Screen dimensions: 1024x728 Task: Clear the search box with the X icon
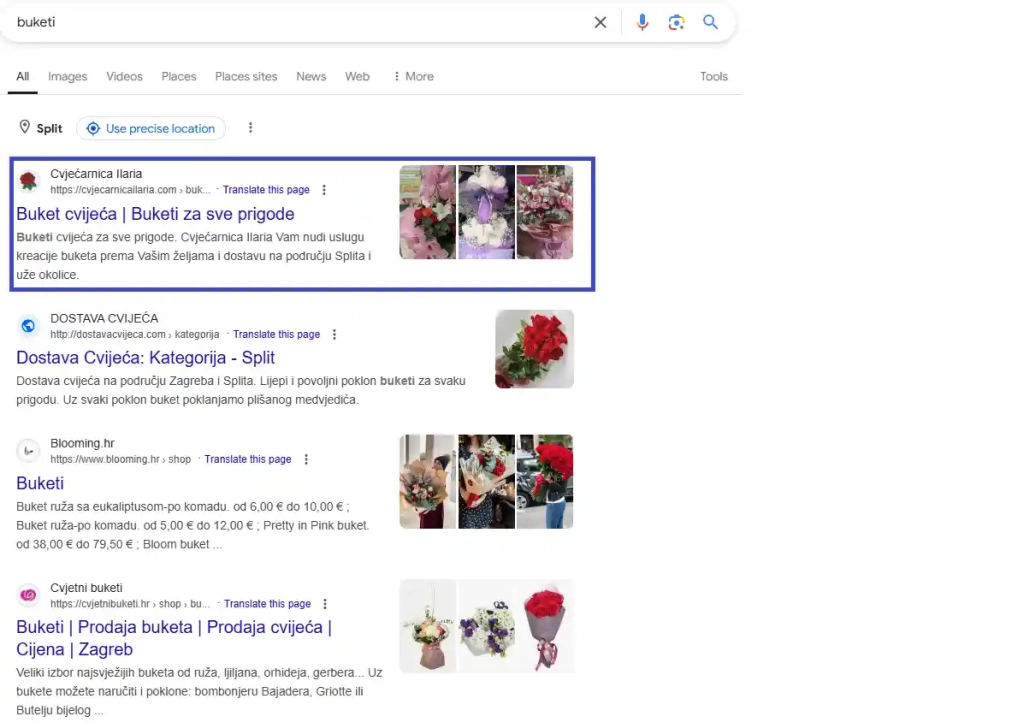(600, 22)
